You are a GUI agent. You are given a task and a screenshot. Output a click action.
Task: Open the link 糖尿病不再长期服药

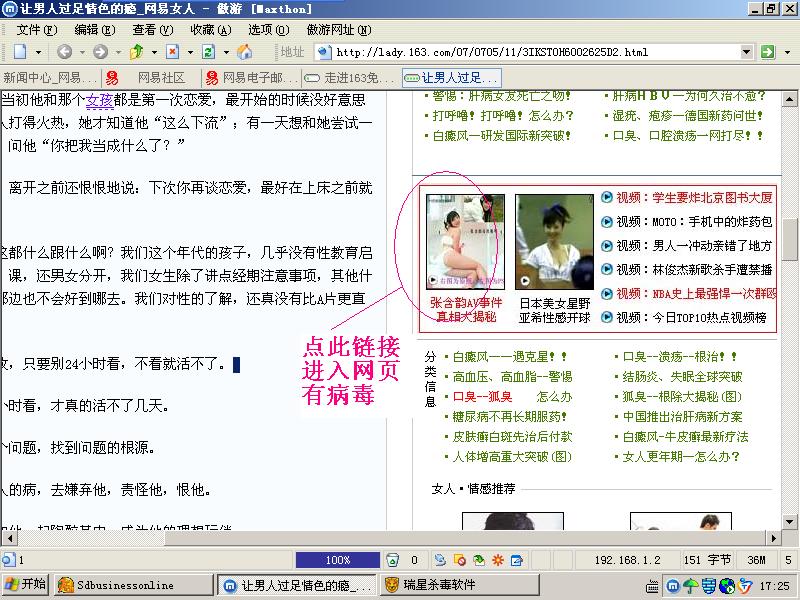click(509, 416)
